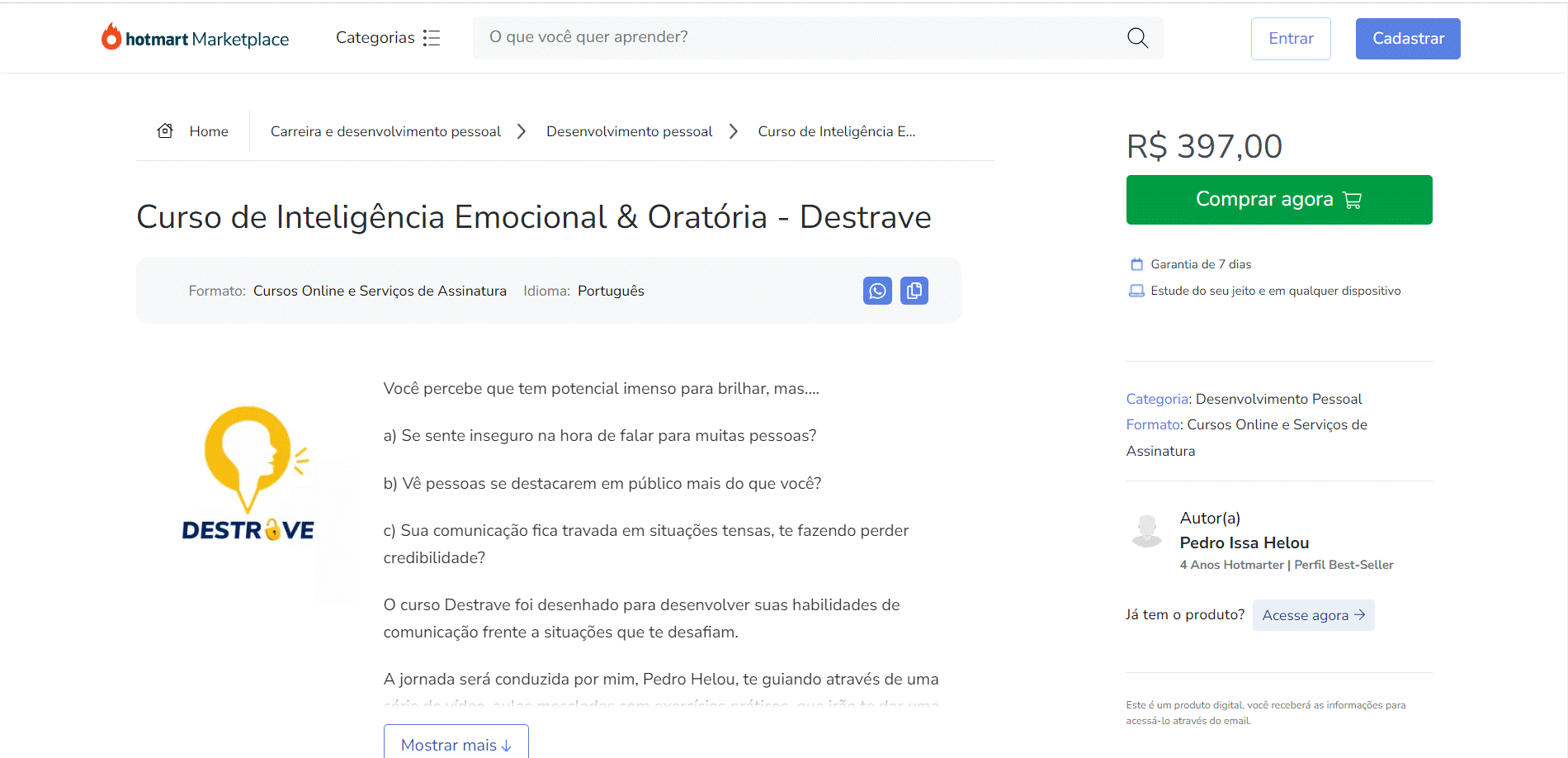Click the Destrave course logo image

[248, 474]
